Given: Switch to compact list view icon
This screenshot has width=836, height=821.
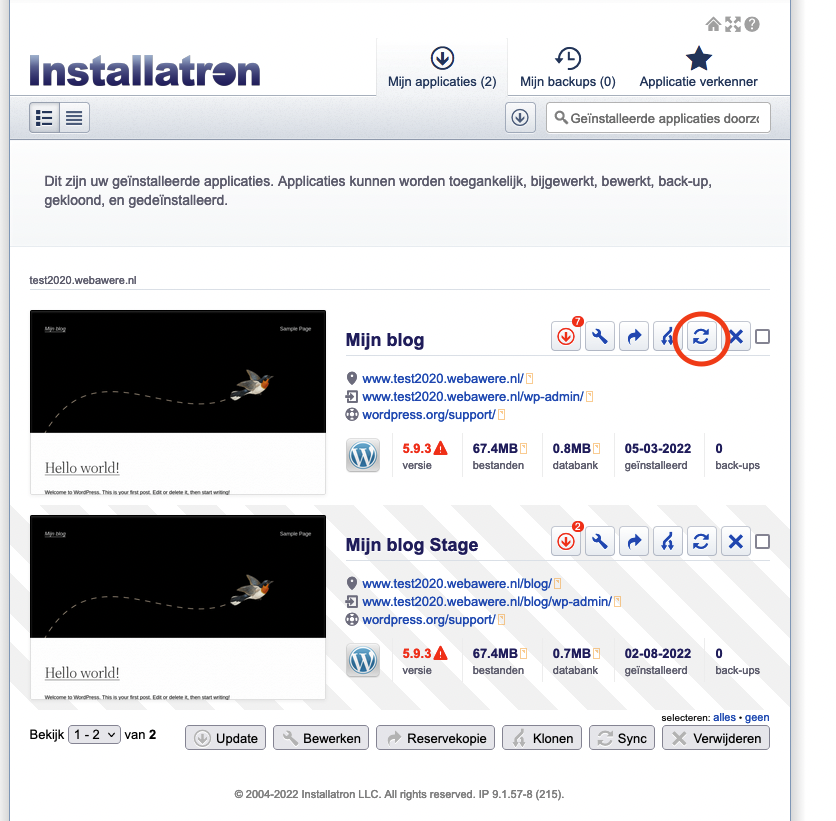Looking at the screenshot, I should [74, 117].
